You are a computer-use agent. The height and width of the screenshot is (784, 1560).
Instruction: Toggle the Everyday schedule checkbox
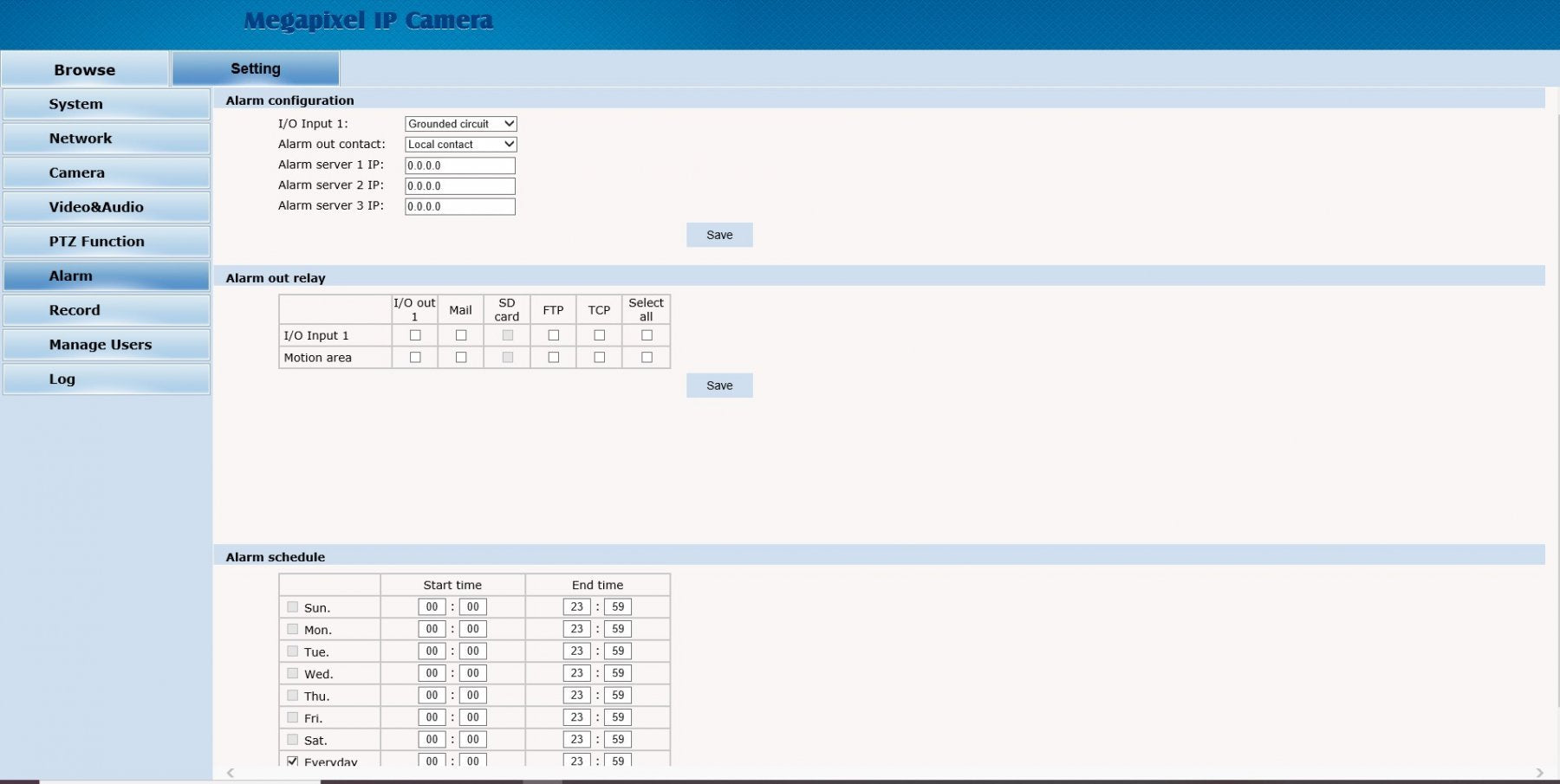[293, 761]
